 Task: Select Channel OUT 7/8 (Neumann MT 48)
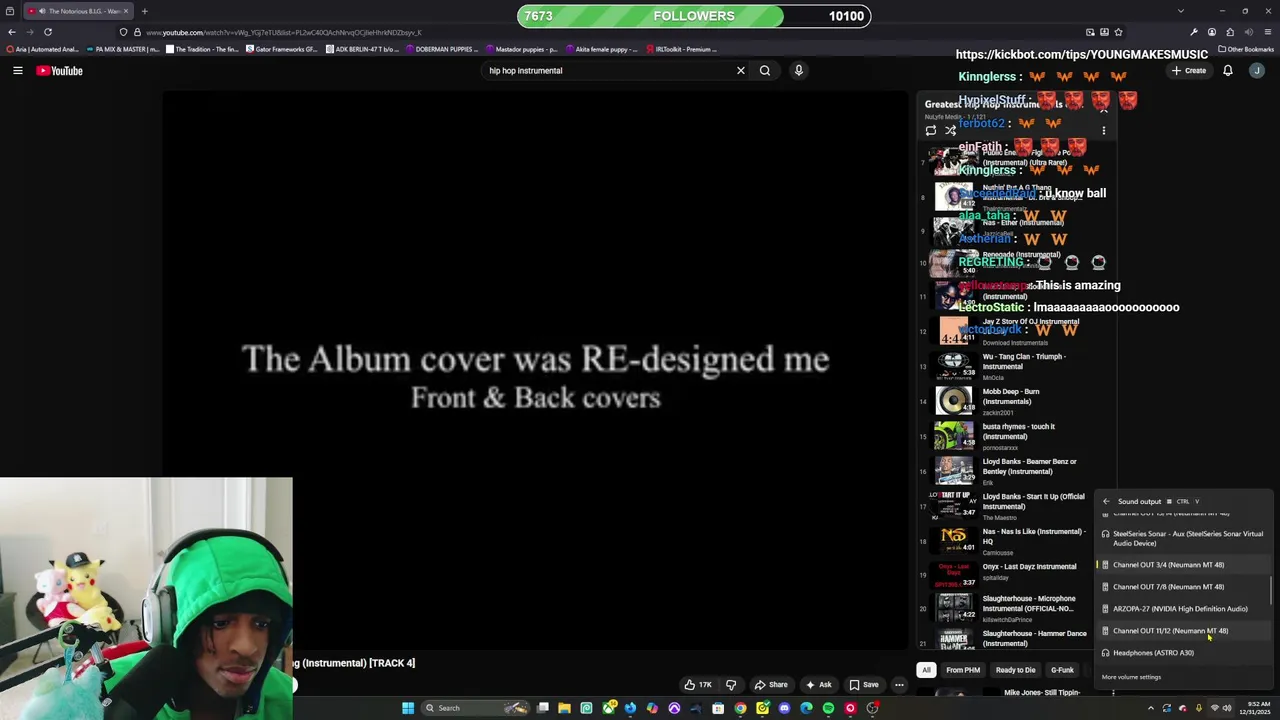pos(1183,587)
